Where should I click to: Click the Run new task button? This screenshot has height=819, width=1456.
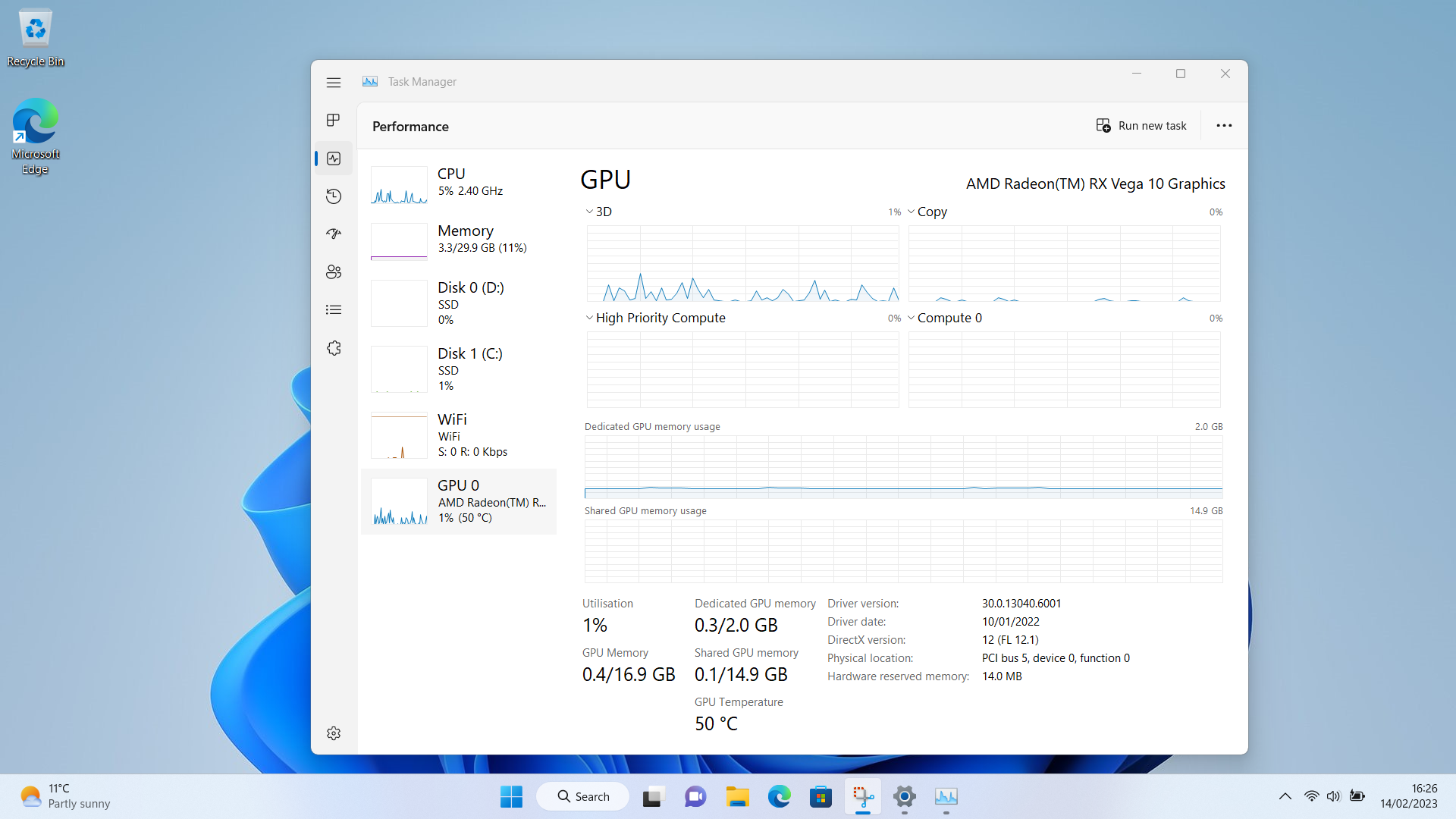pos(1141,126)
